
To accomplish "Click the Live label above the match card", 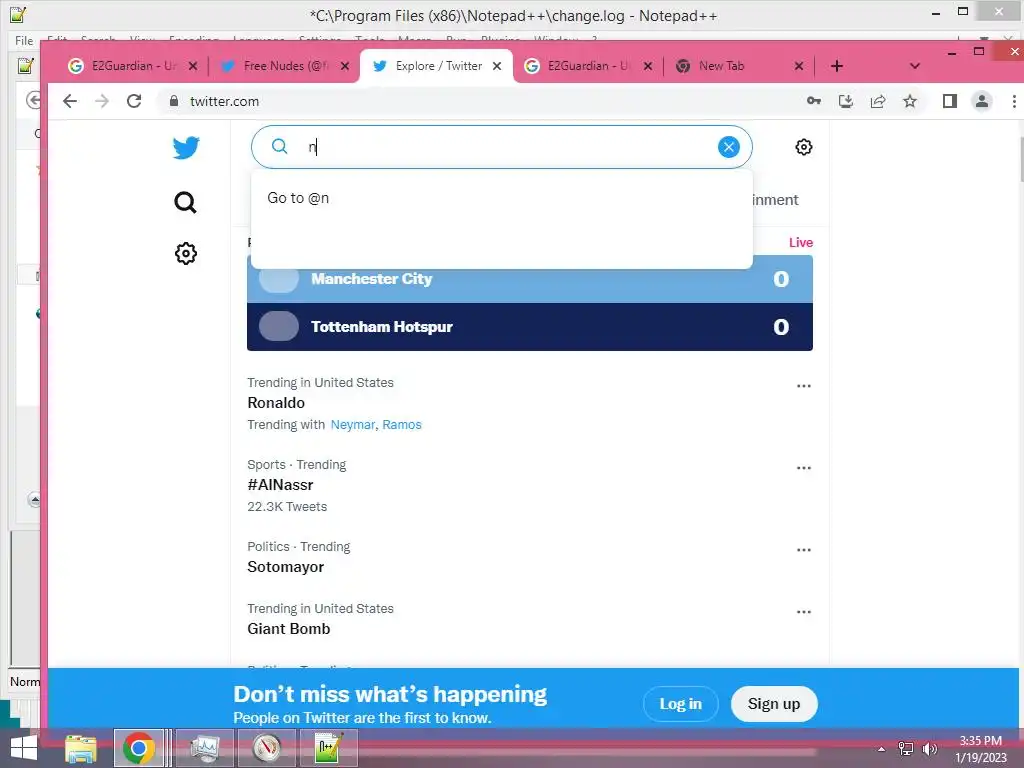I will pyautogui.click(x=801, y=242).
